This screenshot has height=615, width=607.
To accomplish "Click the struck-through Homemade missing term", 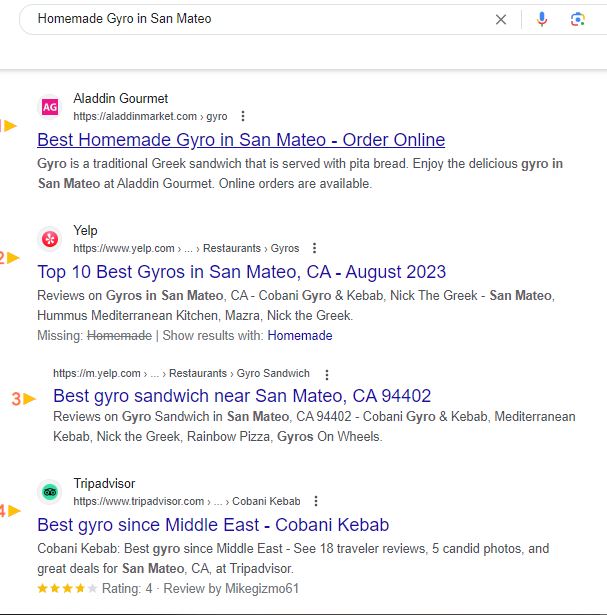I will coord(119,336).
